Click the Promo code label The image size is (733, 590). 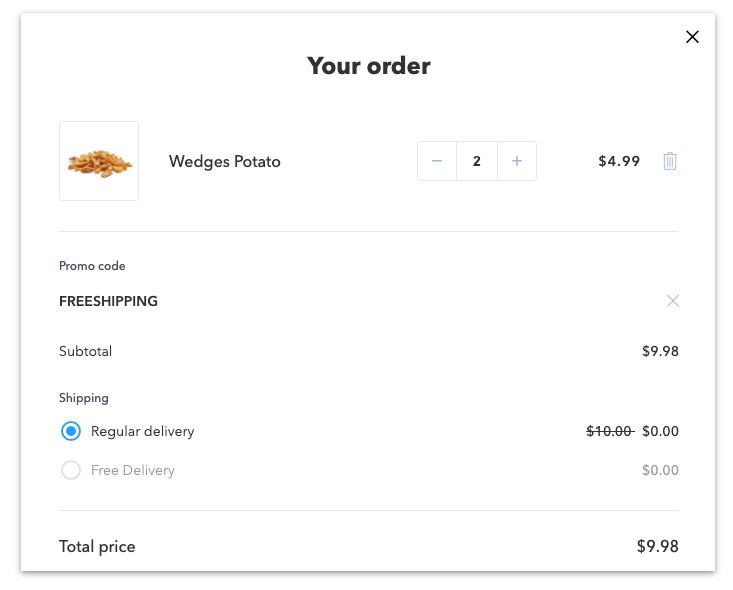coord(92,266)
